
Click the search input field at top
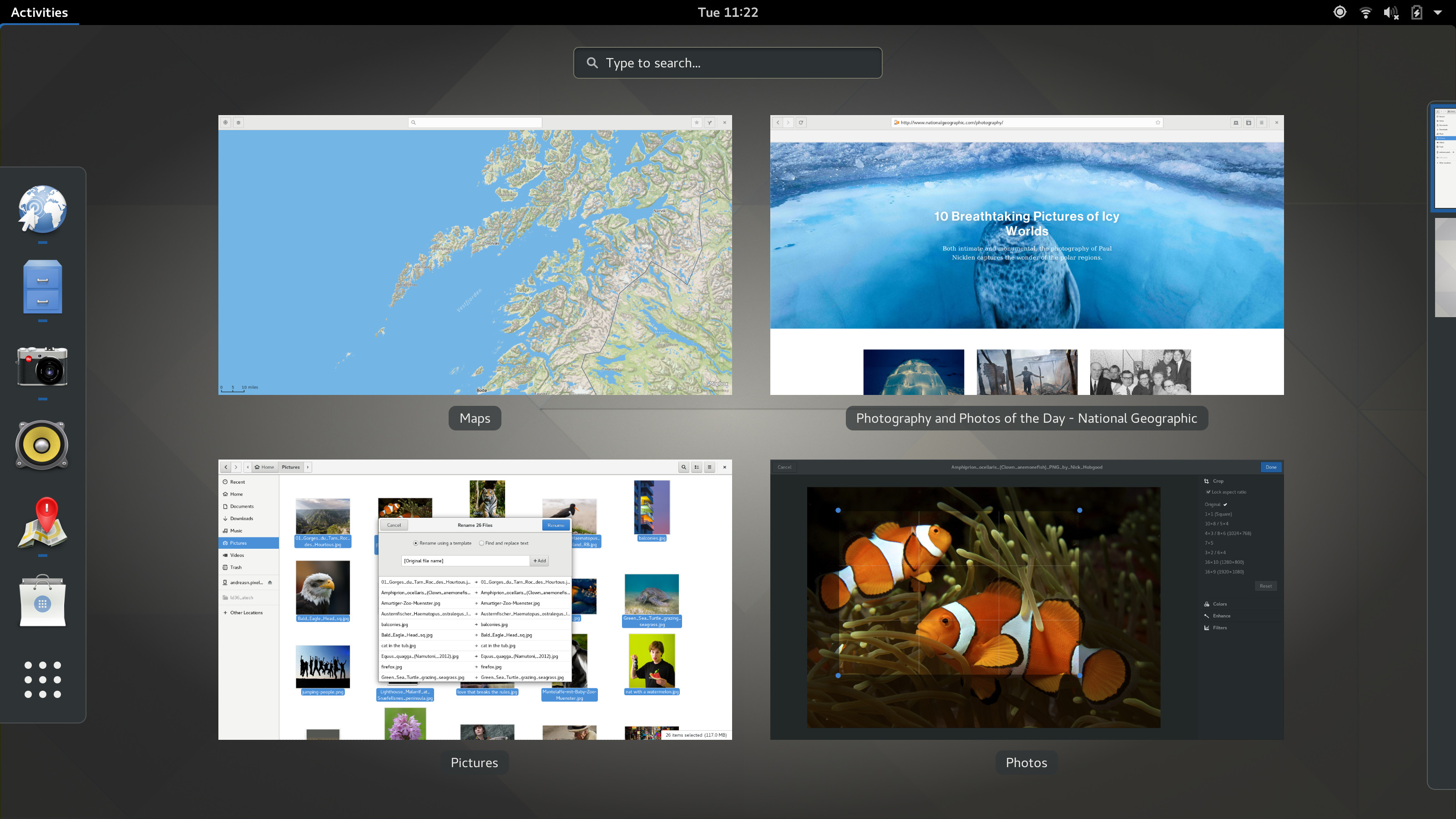click(727, 63)
